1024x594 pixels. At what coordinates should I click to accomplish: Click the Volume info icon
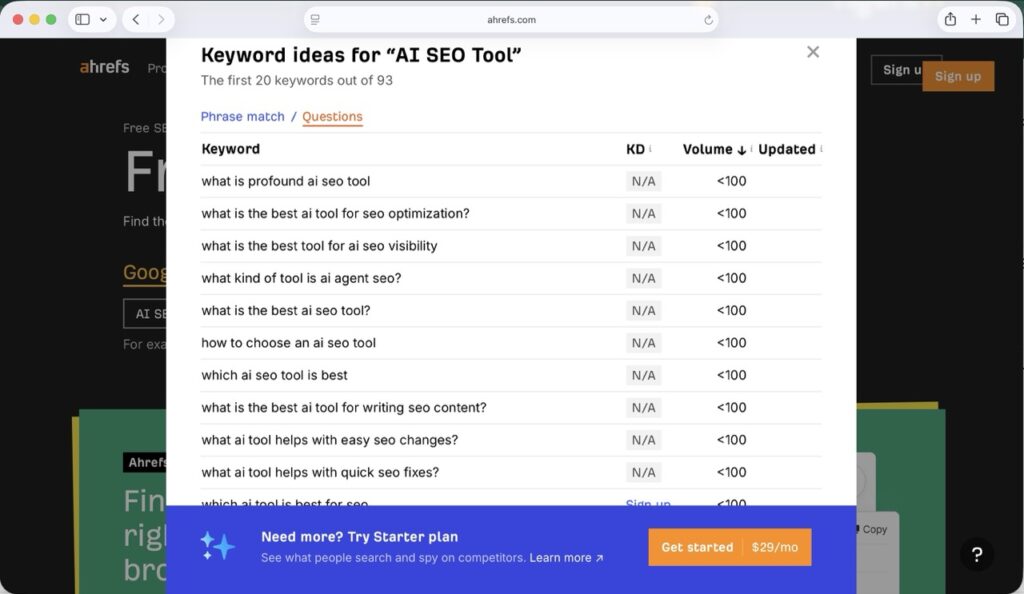click(x=752, y=149)
